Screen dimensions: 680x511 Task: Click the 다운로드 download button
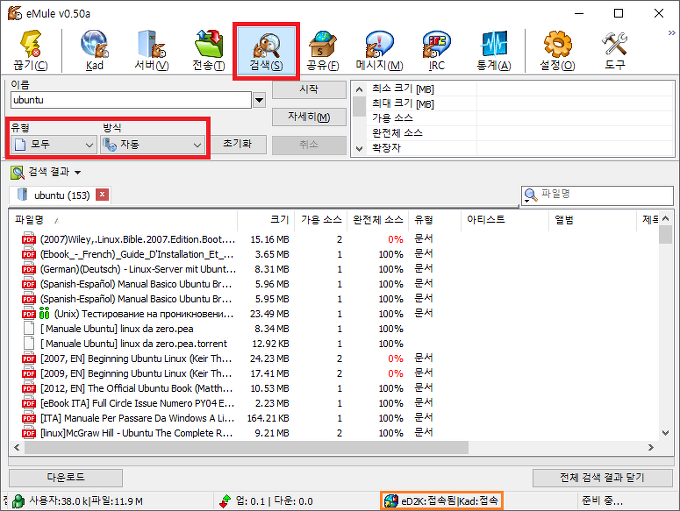pos(66,477)
